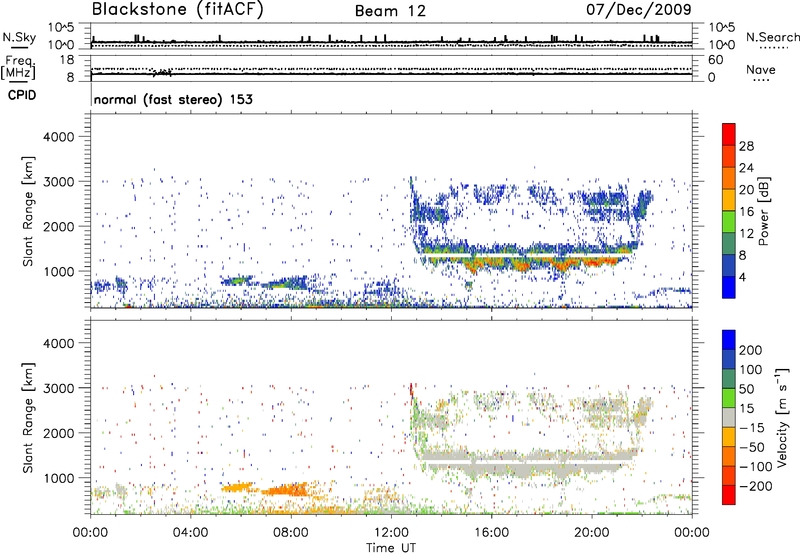Click 'normal (fast stereo) 153' text

173,99
